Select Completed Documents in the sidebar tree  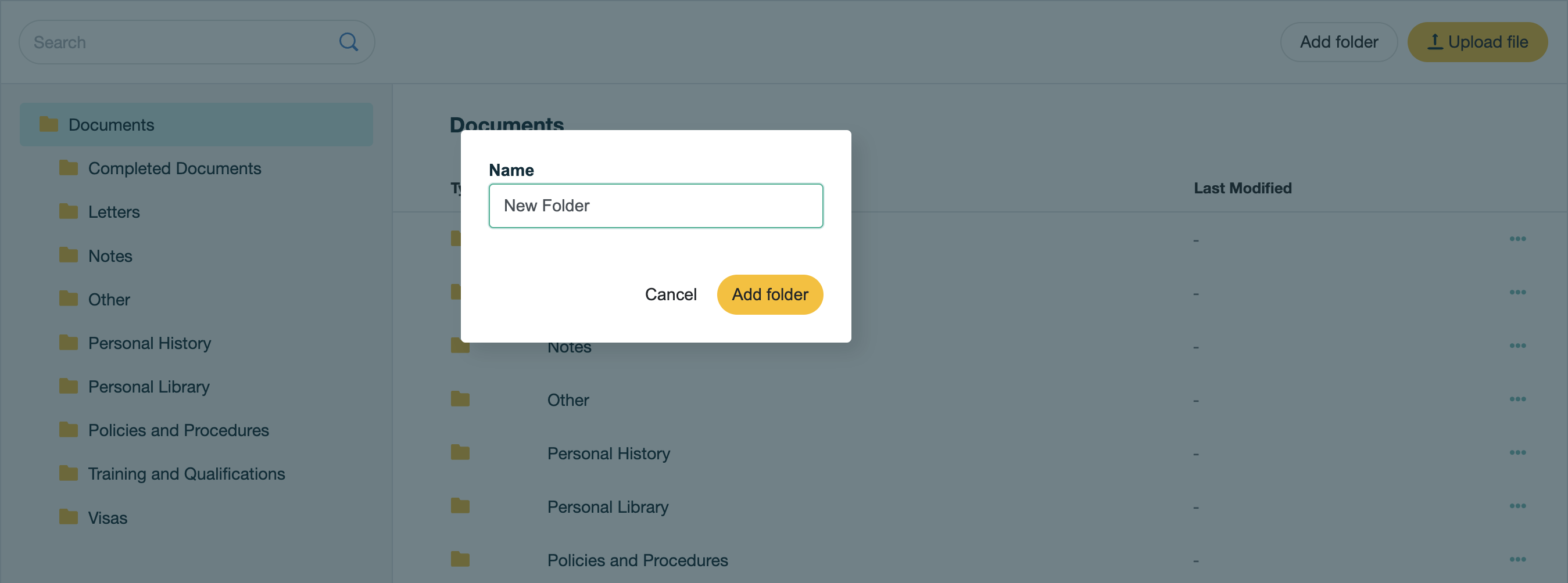click(x=174, y=168)
